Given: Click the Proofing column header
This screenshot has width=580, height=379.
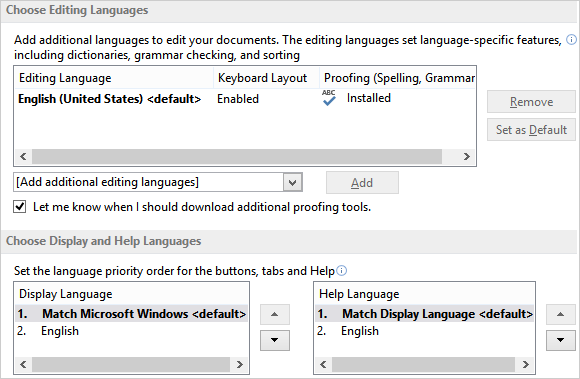Looking at the screenshot, I should [397, 78].
